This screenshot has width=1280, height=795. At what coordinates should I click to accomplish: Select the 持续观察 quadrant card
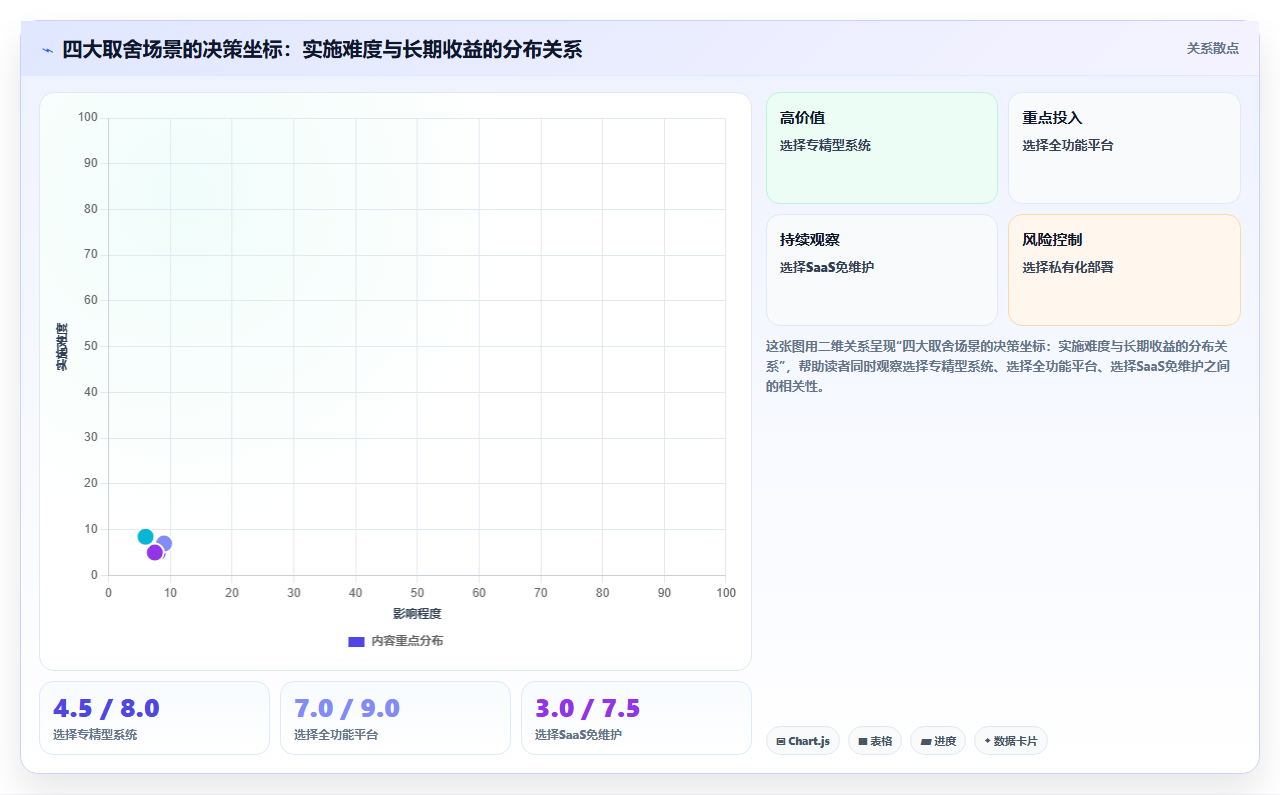[x=882, y=270]
